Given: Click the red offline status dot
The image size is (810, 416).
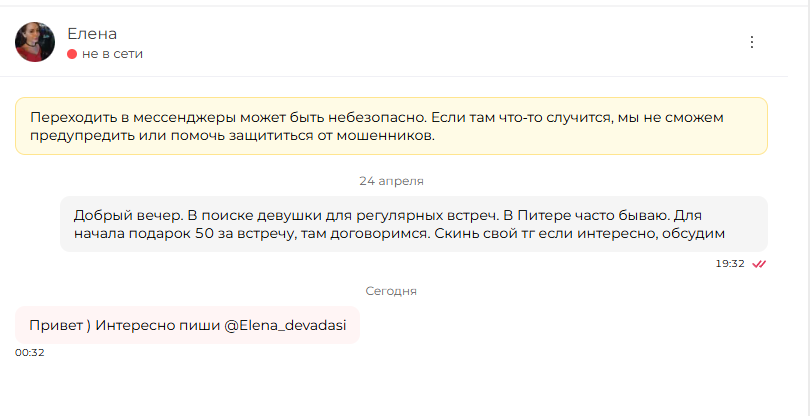Looking at the screenshot, I should pos(72,54).
